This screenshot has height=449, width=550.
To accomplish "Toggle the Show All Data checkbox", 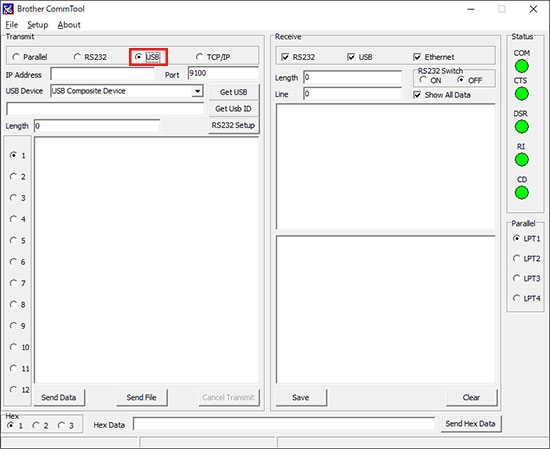I will [417, 95].
